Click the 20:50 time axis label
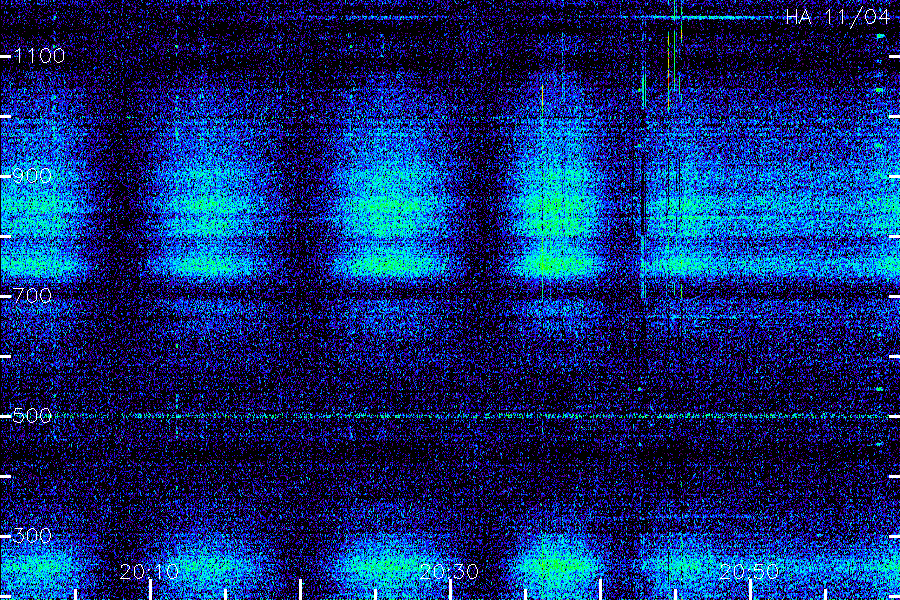The width and height of the screenshot is (900, 600). pos(749,571)
